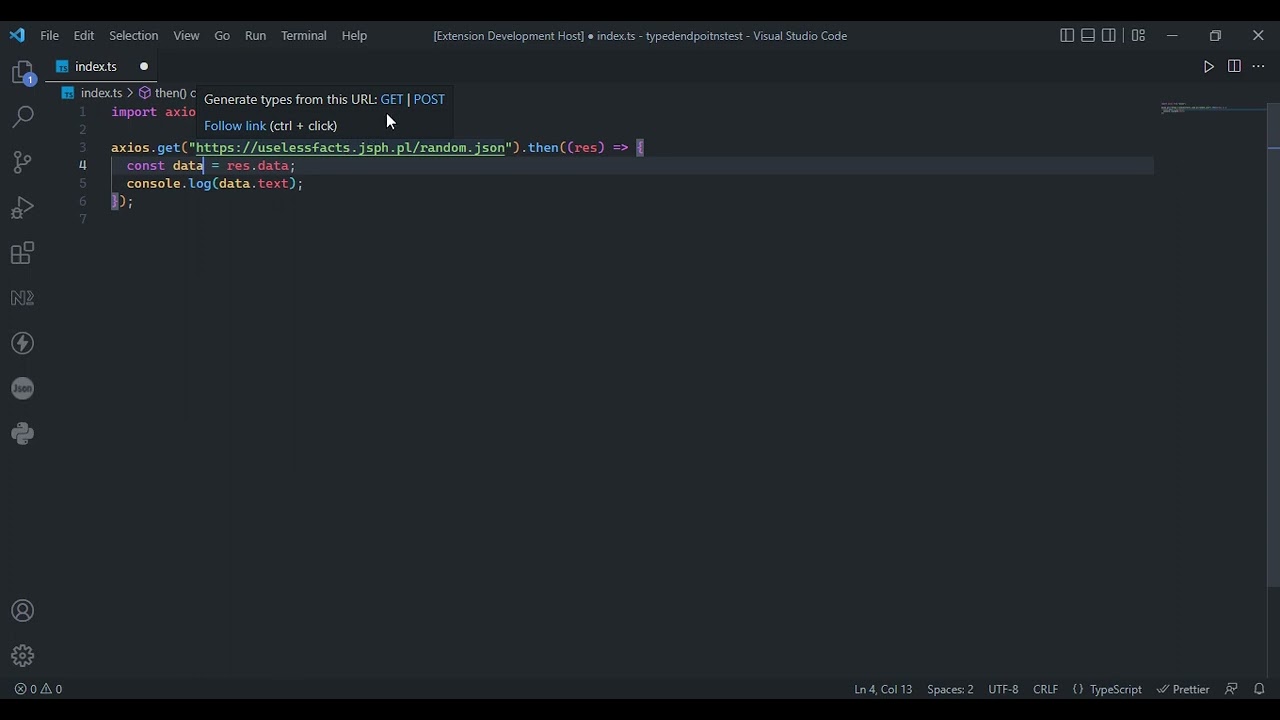Screen dimensions: 1280x720
Task: Click Ln 4, Col 13 in status bar
Action: [883, 689]
